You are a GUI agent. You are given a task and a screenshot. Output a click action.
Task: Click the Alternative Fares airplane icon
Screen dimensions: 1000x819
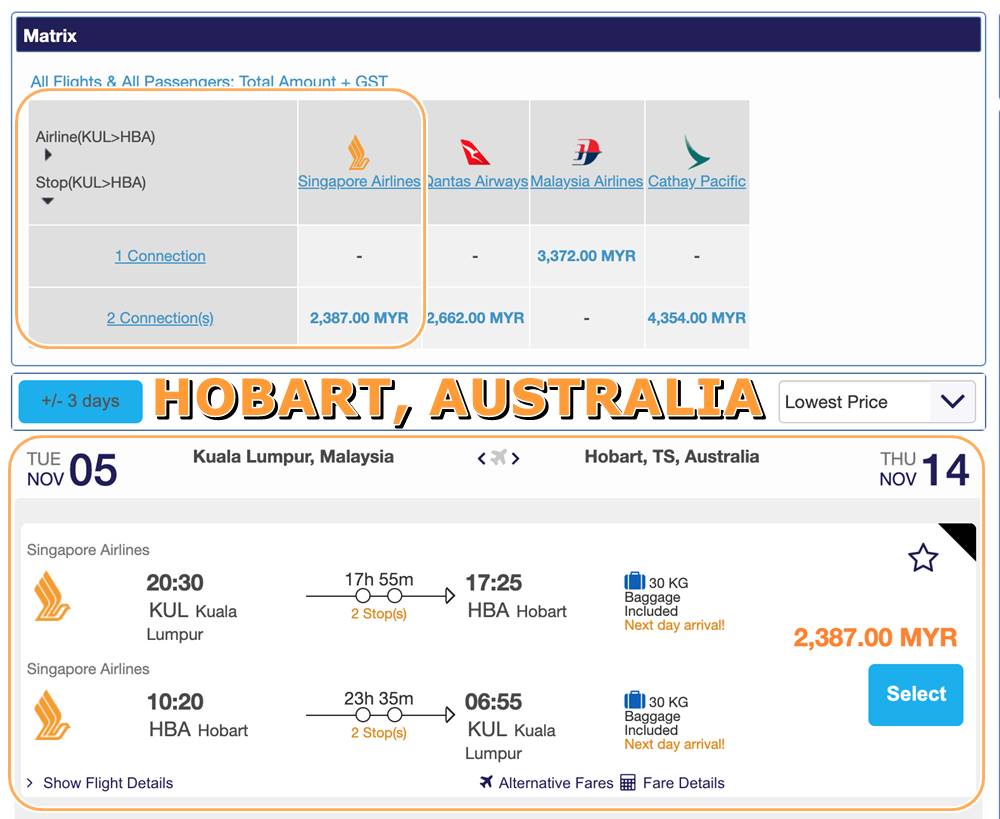pos(487,782)
